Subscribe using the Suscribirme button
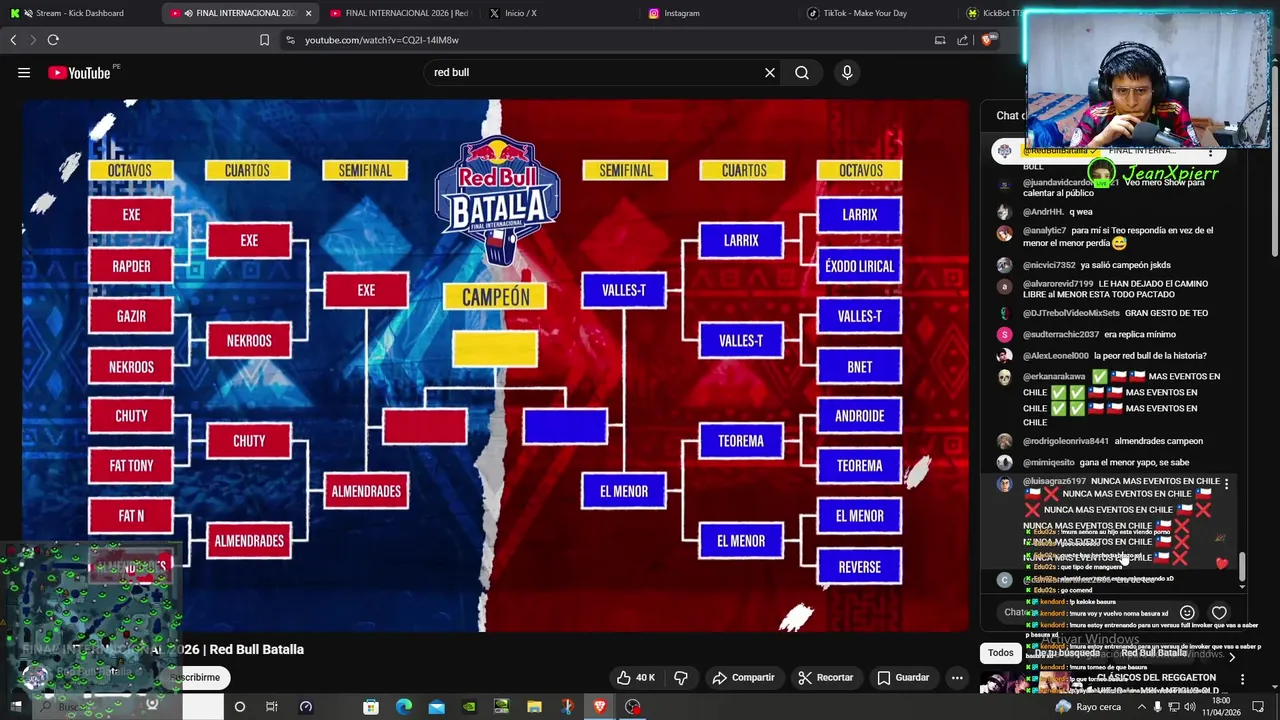Image resolution: width=1280 pixels, height=720 pixels. (195, 677)
